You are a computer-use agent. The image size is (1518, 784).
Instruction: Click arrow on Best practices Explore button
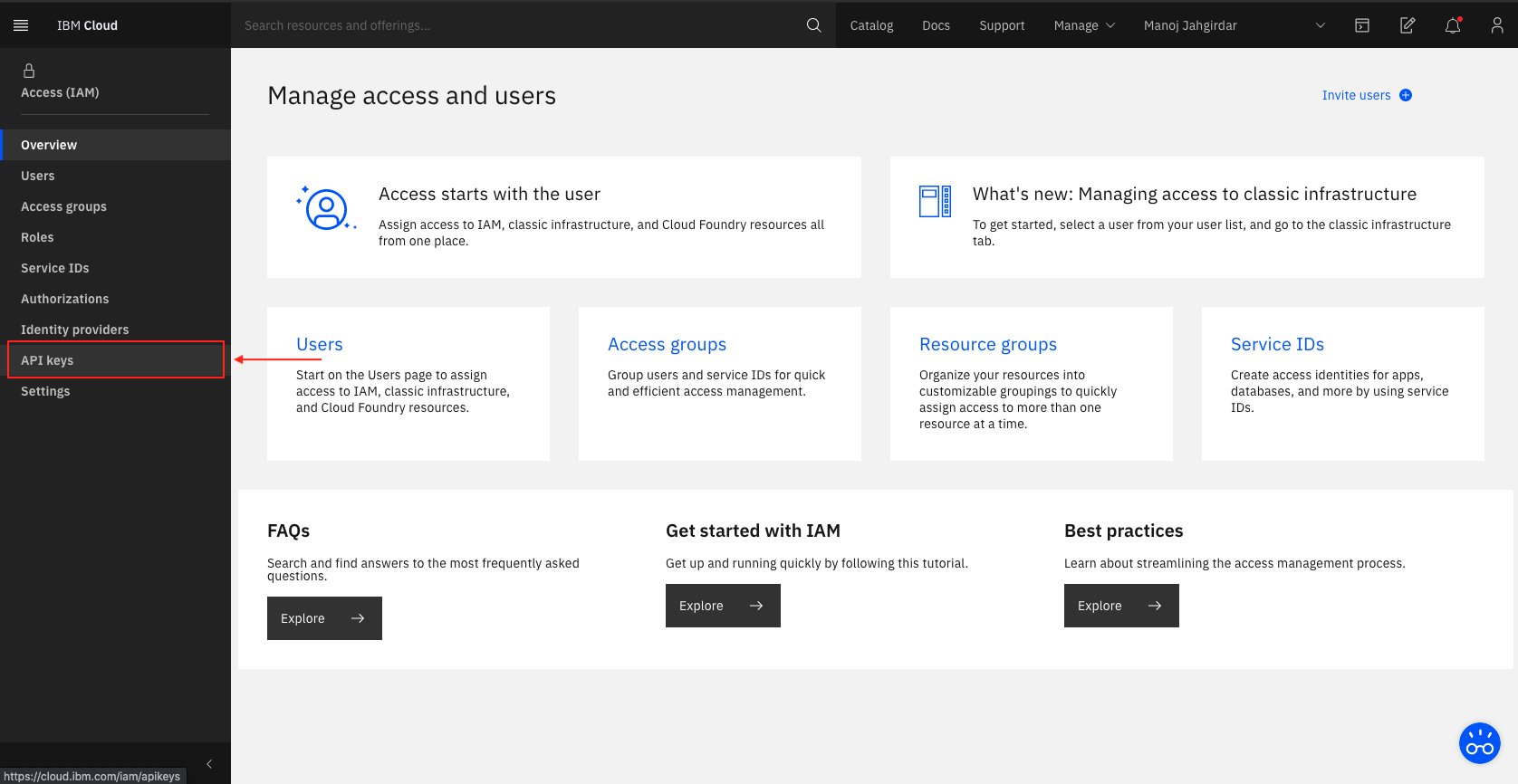[x=1155, y=606]
